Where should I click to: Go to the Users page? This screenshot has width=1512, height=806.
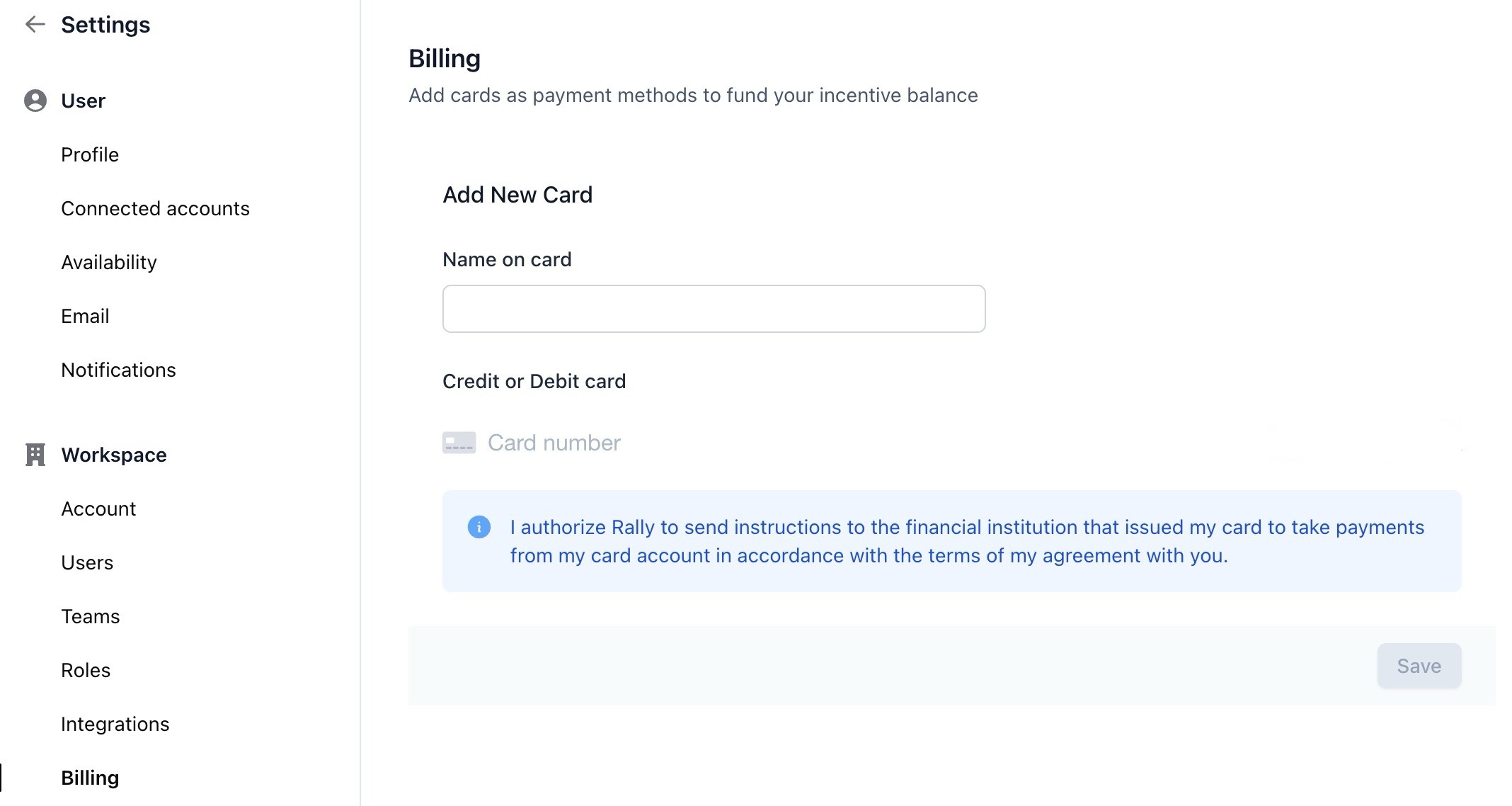tap(87, 562)
